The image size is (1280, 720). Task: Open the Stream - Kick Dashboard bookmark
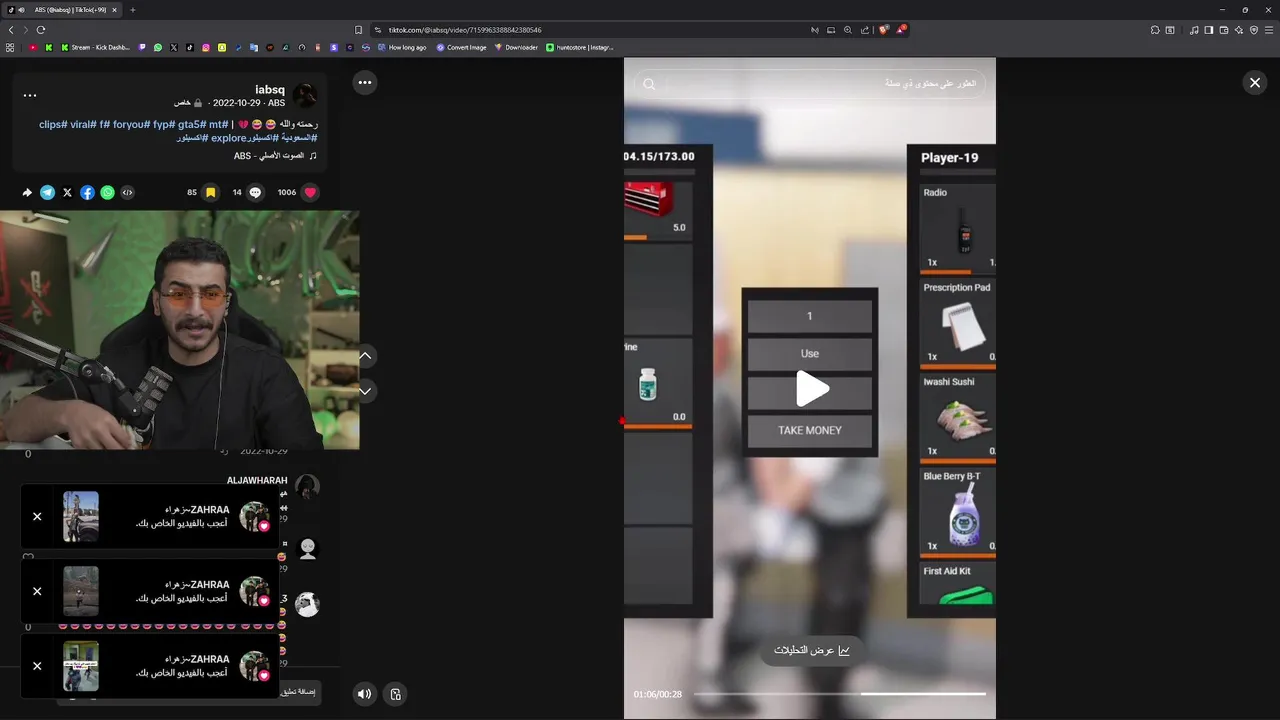(95, 47)
